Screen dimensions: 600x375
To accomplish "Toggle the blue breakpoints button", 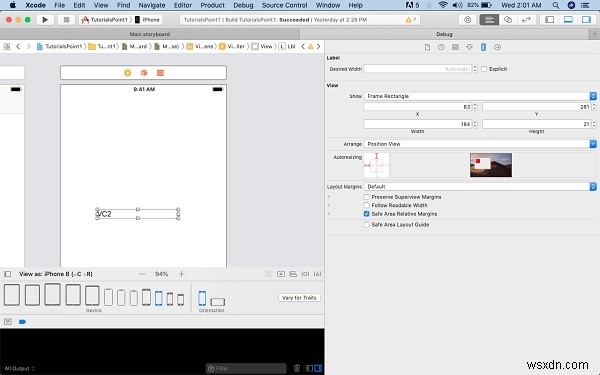I will click(x=22, y=321).
